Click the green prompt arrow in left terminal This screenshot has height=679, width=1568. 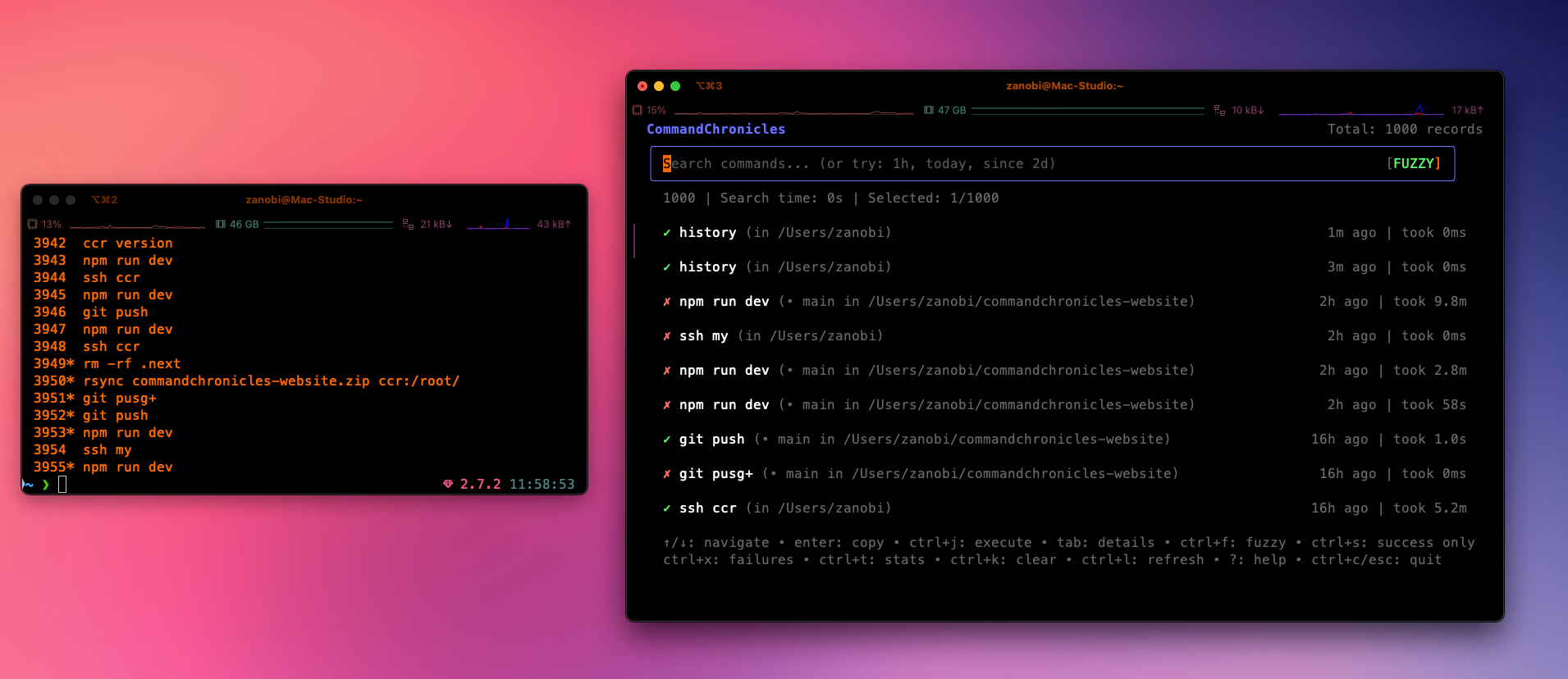(46, 485)
